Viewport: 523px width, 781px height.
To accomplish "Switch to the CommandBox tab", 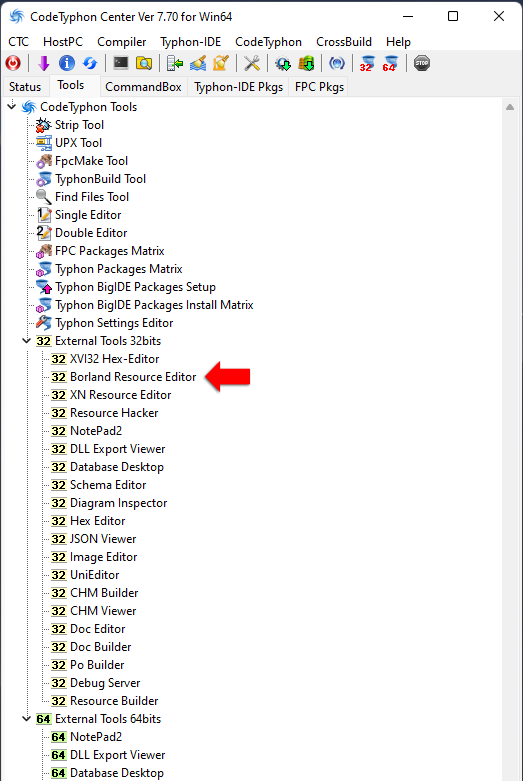I will (x=143, y=87).
